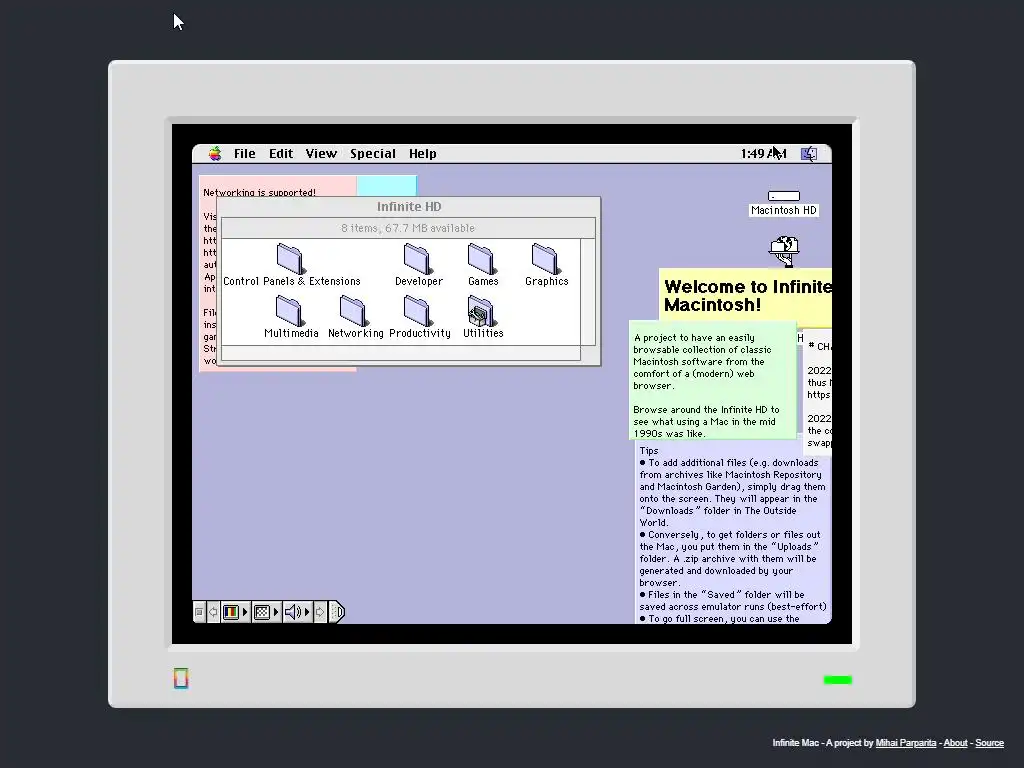Open the File menu
This screenshot has height=768, width=1024.
(x=244, y=153)
